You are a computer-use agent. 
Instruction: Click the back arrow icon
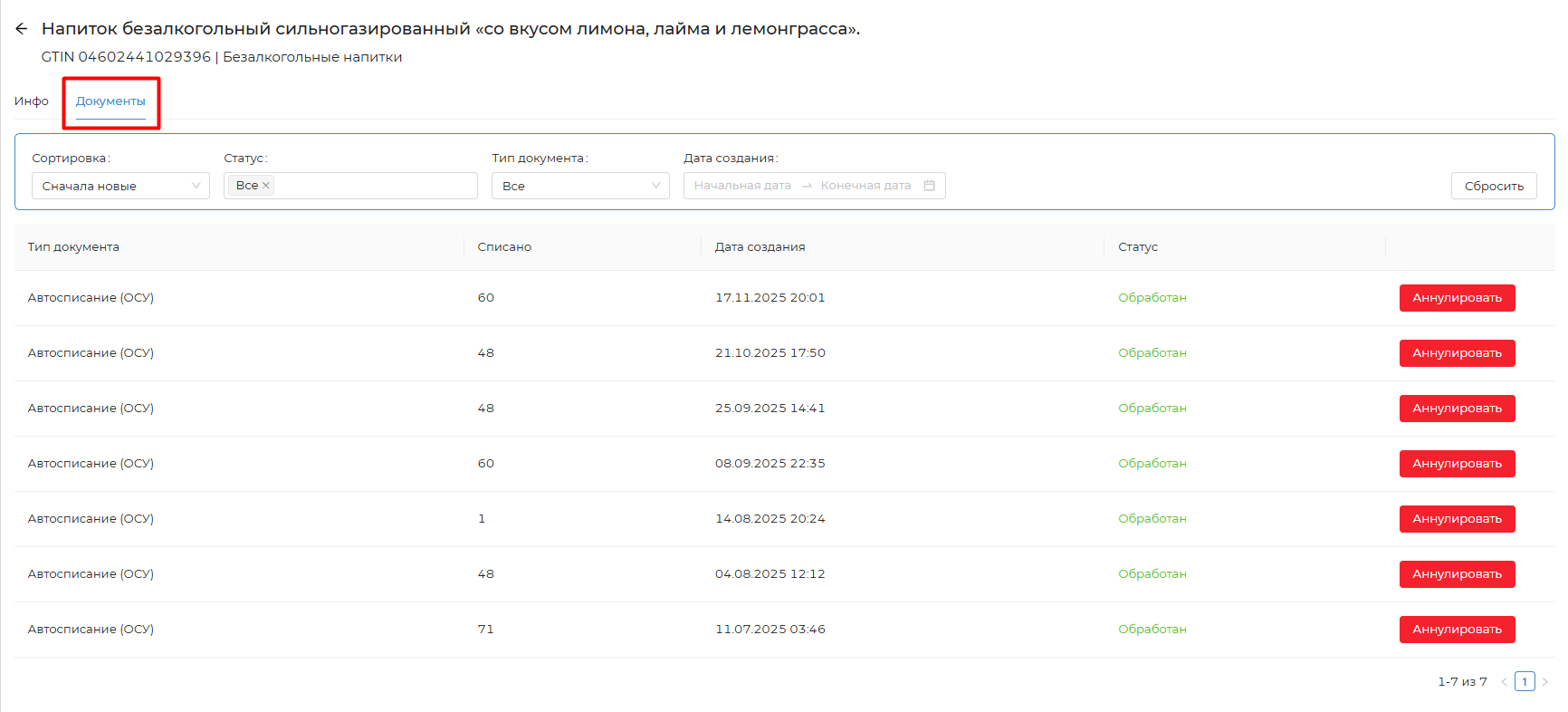(x=22, y=29)
